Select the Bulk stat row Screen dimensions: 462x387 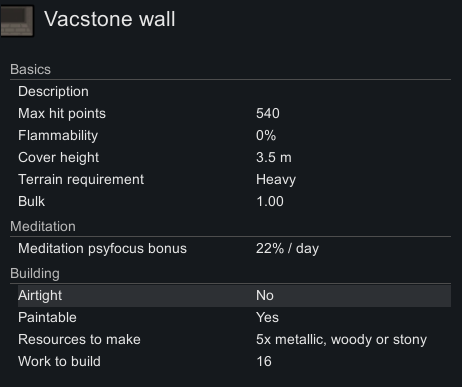(x=234, y=201)
